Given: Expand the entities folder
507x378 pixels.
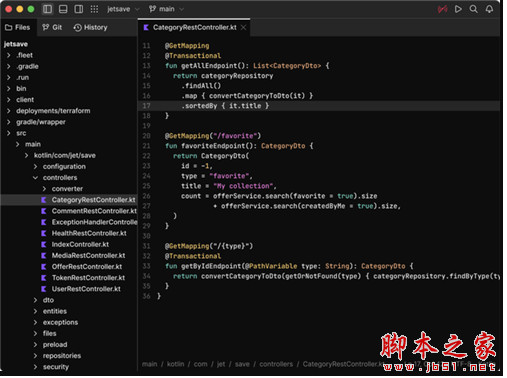Looking at the screenshot, I should click(x=35, y=311).
